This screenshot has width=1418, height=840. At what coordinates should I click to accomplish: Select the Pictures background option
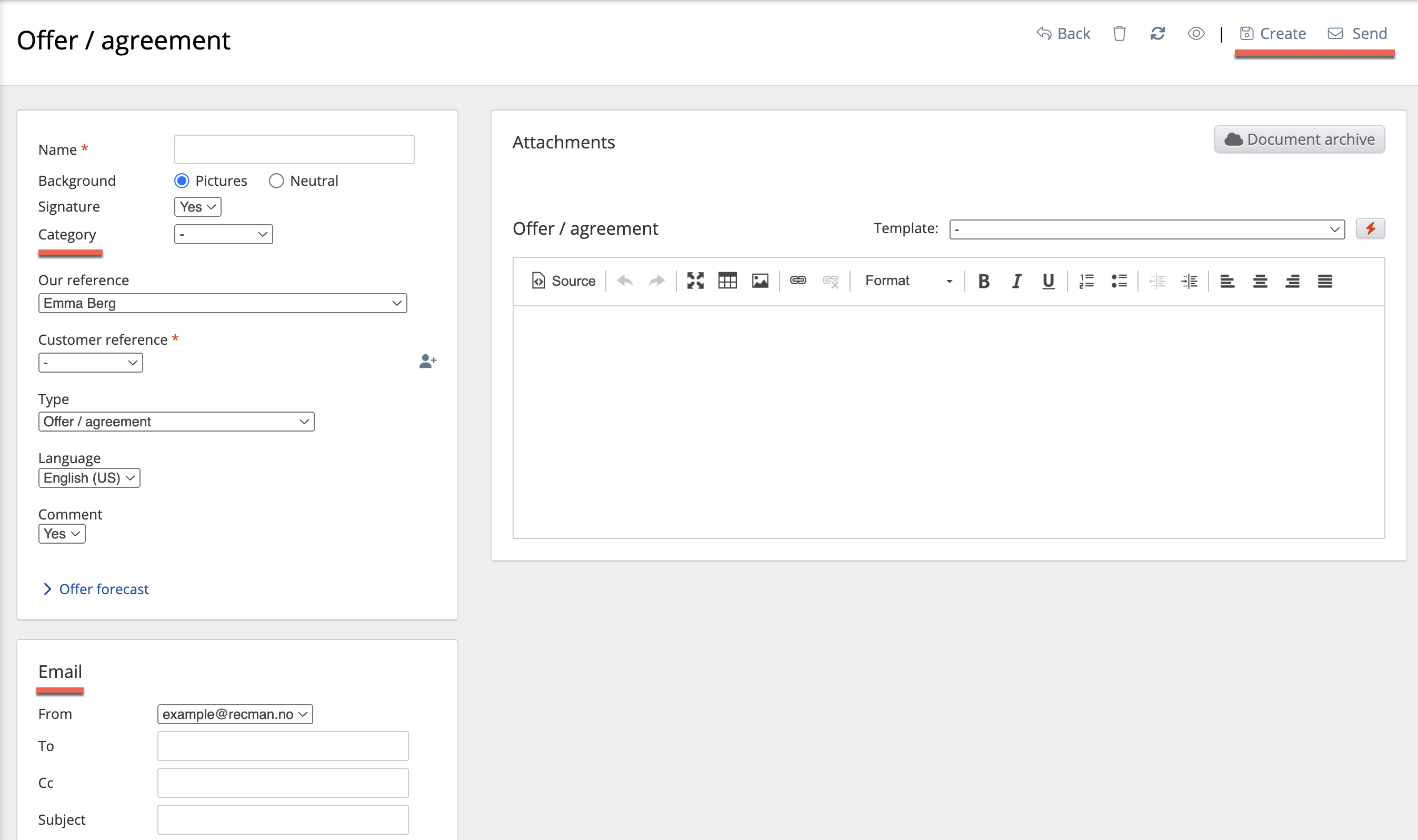click(182, 181)
